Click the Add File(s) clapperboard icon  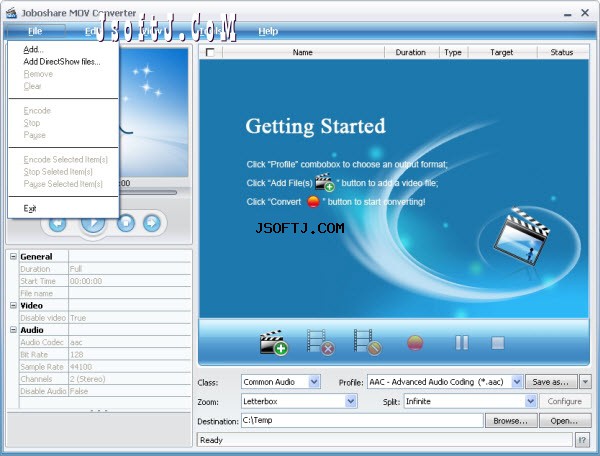pyautogui.click(x=274, y=342)
